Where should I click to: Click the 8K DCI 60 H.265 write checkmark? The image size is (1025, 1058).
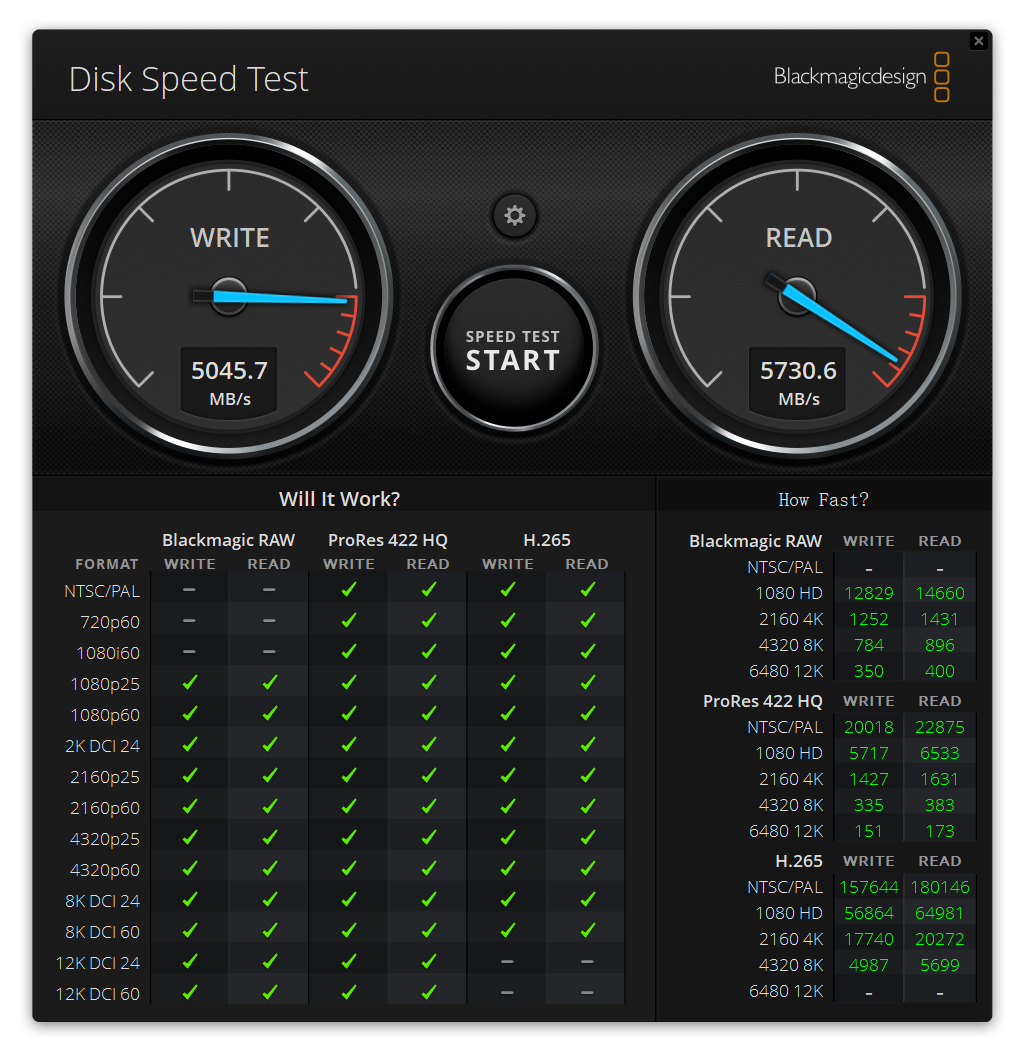click(508, 932)
